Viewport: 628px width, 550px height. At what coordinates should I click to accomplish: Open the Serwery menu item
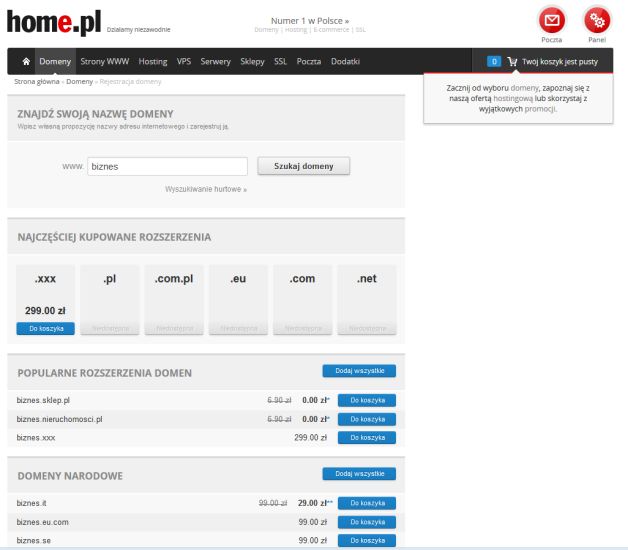(215, 61)
